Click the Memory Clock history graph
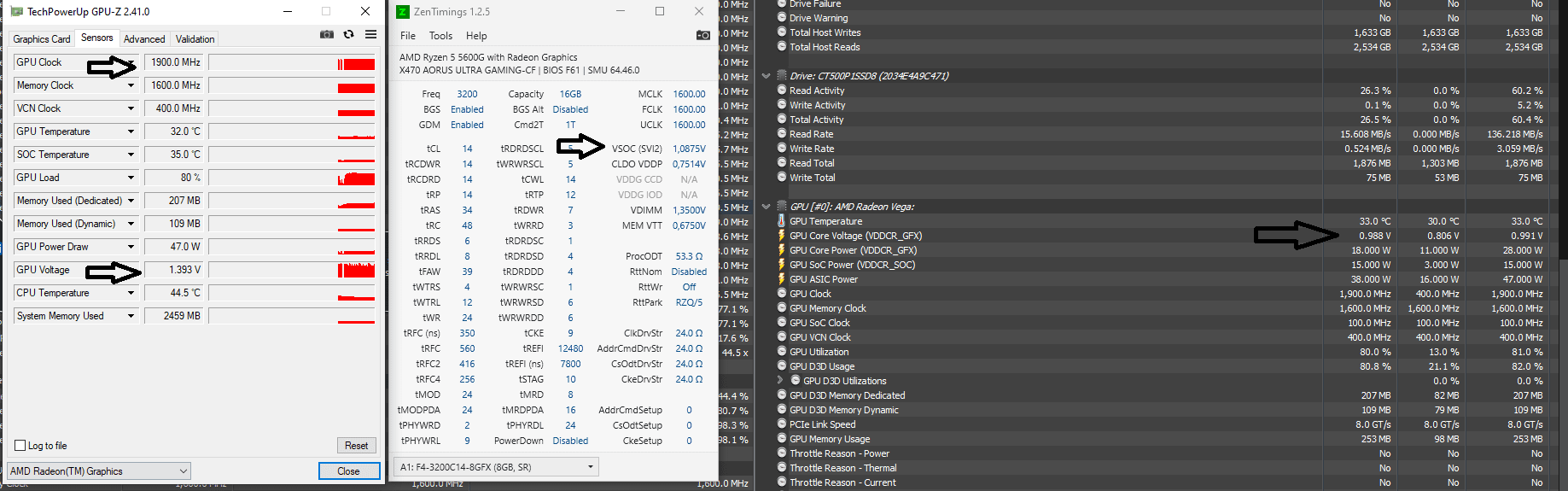 tap(292, 85)
